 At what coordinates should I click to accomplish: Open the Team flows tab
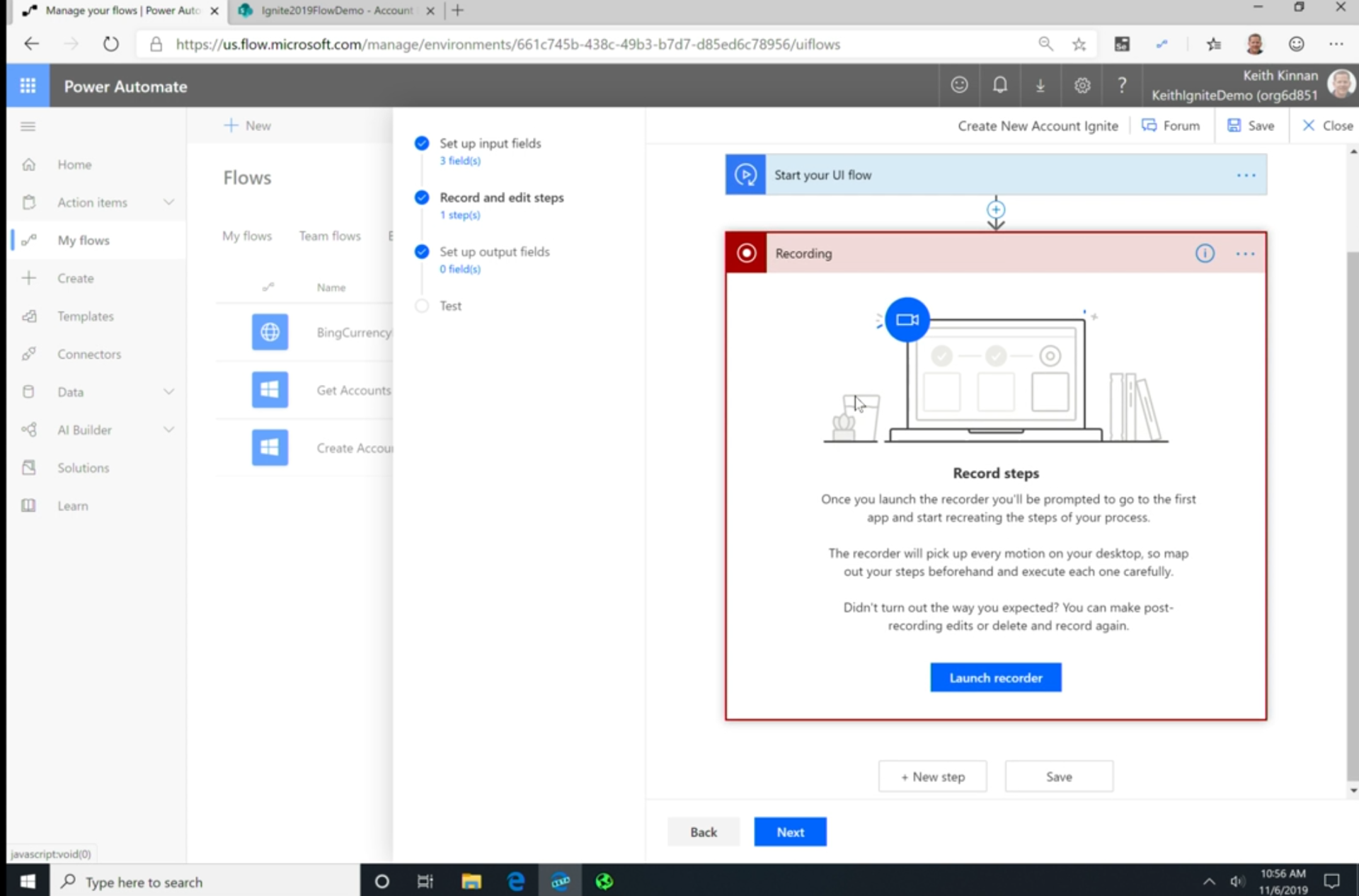(330, 236)
